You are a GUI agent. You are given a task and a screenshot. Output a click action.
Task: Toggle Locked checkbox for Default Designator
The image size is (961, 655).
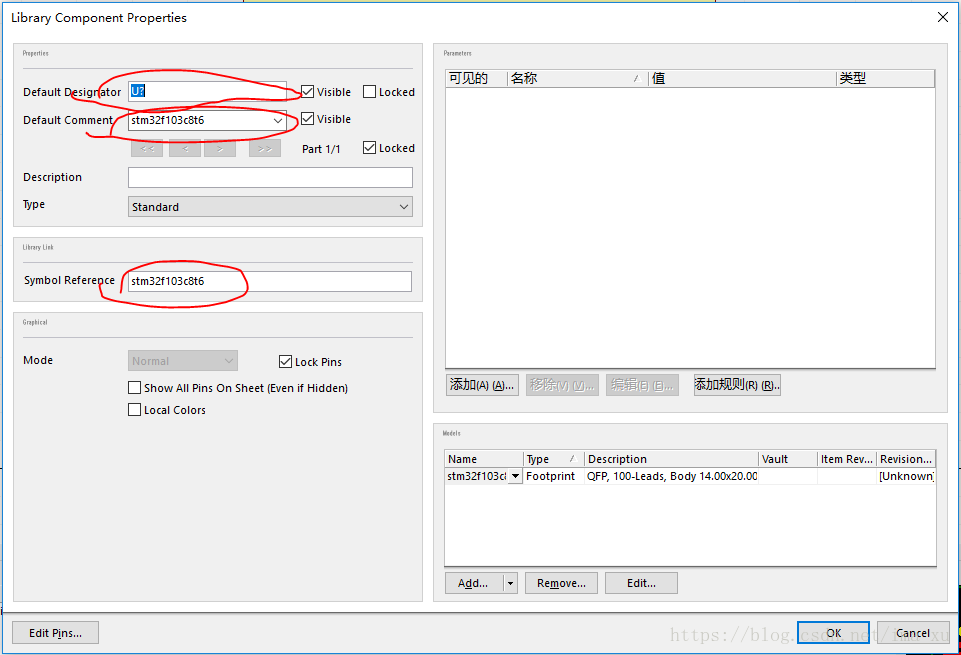pyautogui.click(x=370, y=92)
